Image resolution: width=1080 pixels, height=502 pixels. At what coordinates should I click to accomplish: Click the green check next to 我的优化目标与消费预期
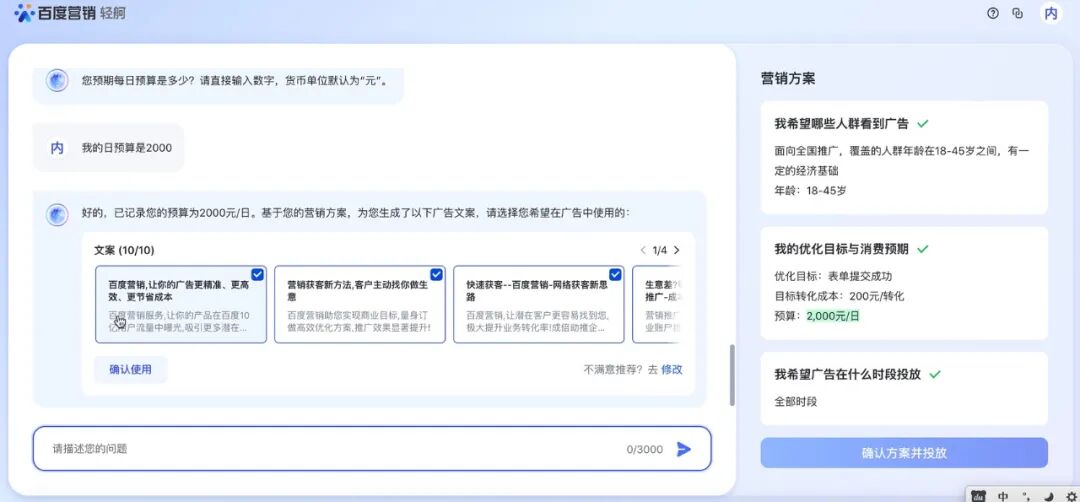(x=923, y=249)
